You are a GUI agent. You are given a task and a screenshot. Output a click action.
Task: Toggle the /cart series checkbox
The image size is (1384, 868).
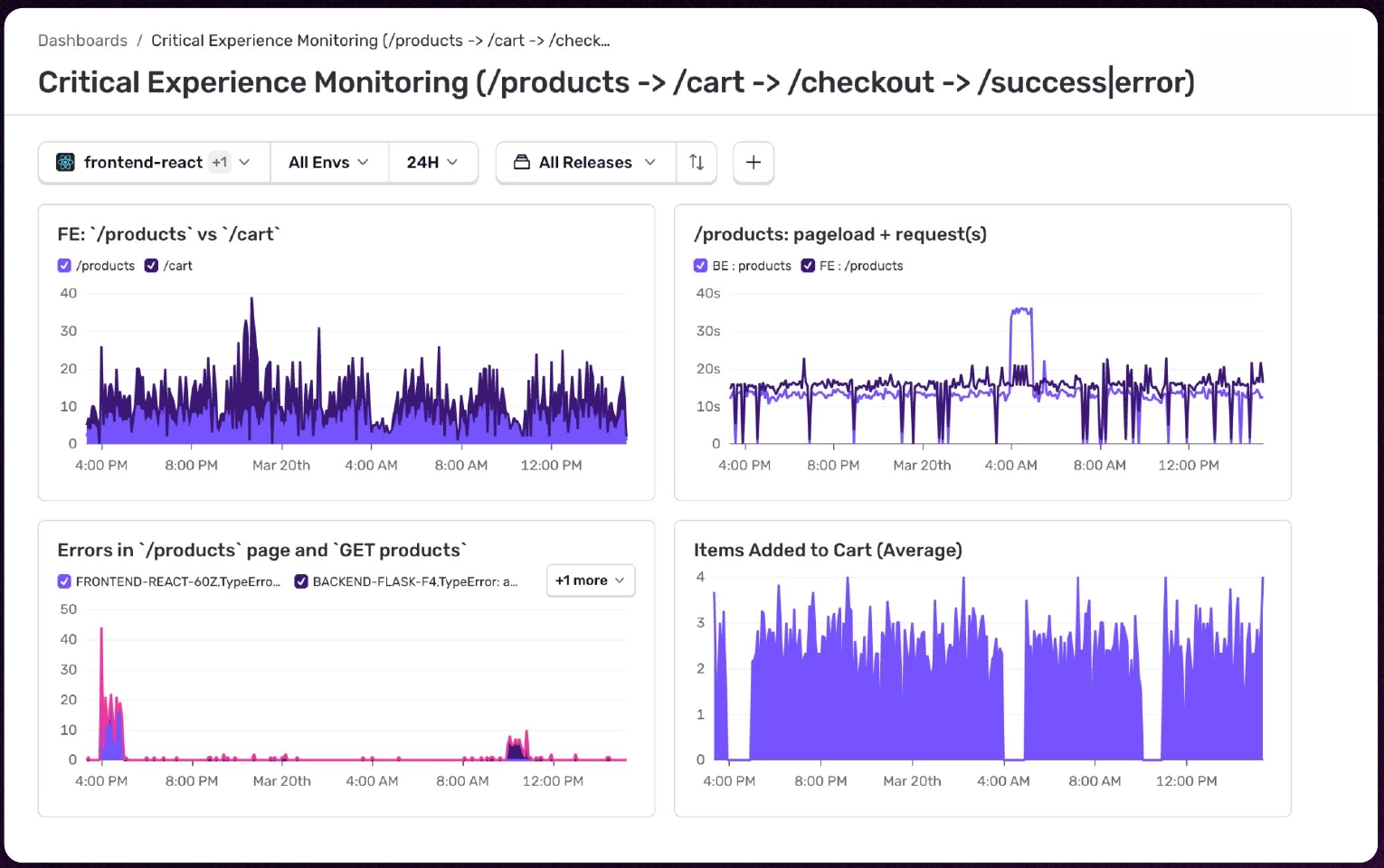pyautogui.click(x=151, y=266)
